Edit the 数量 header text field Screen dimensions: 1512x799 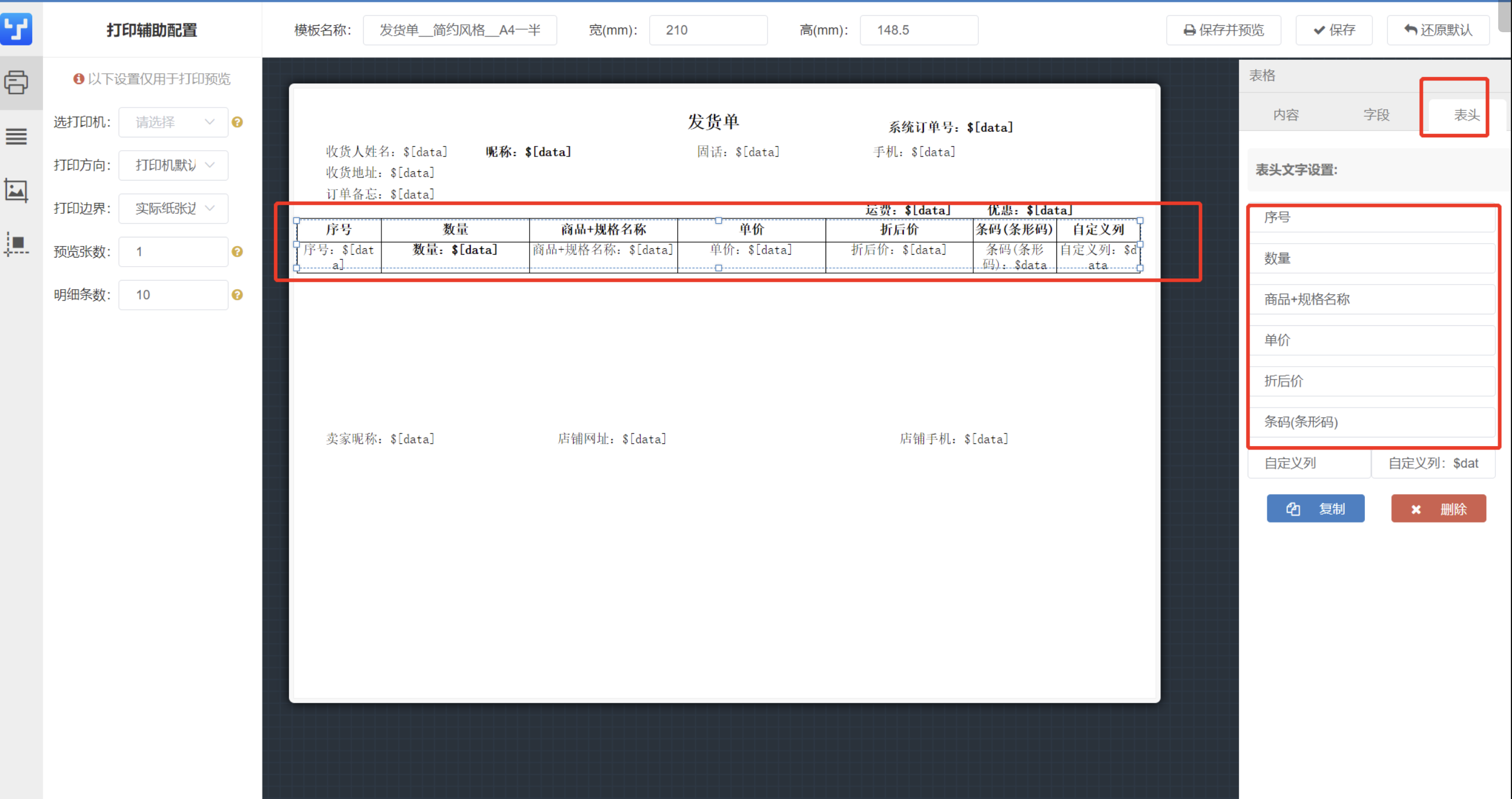coord(1372,259)
